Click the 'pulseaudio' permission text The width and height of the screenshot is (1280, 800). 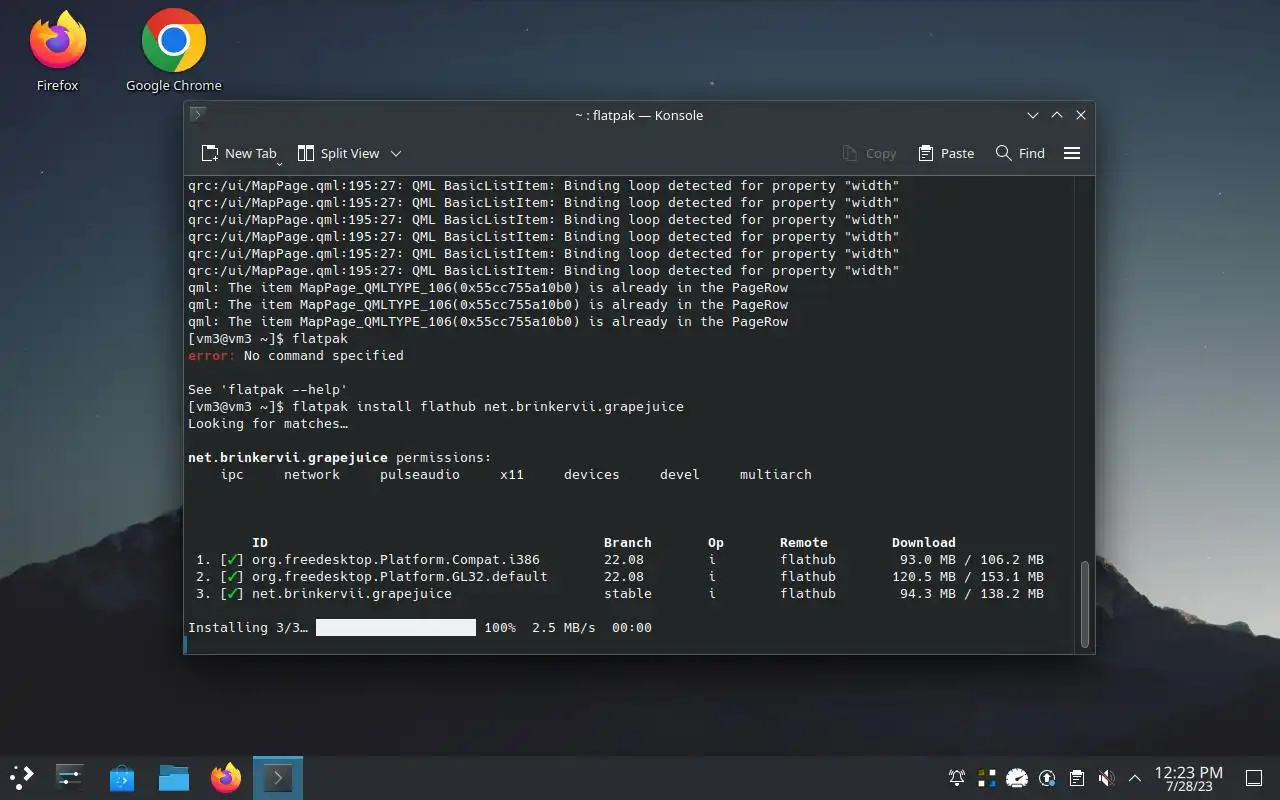click(x=420, y=474)
